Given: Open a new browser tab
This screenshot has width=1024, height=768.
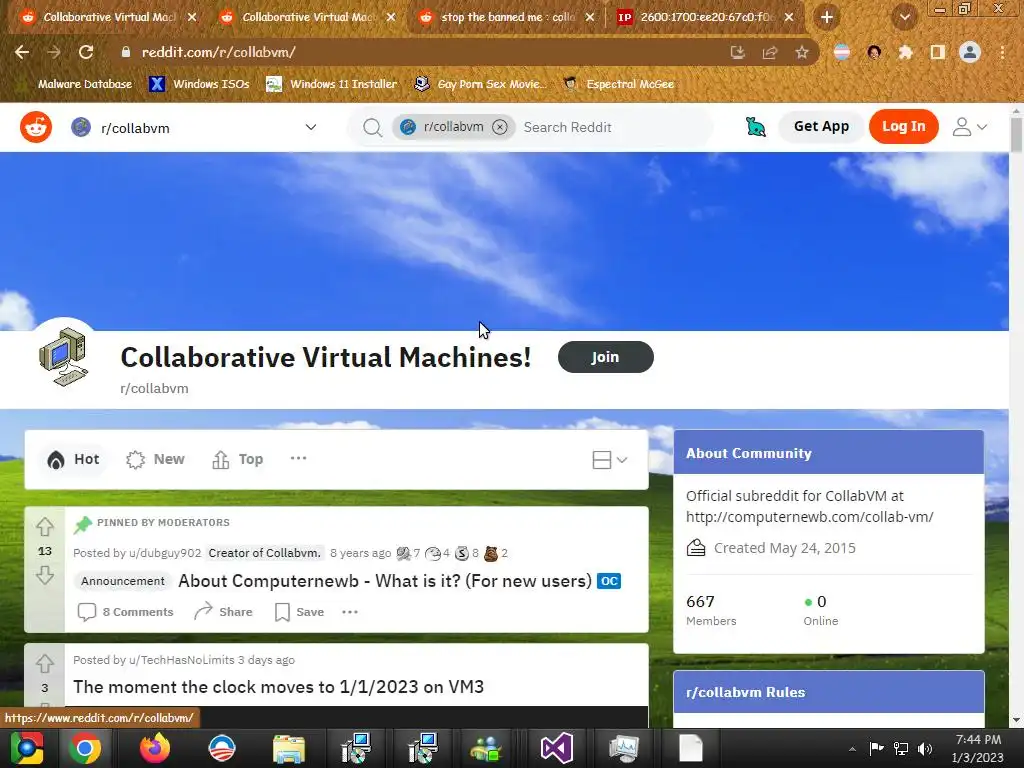Looking at the screenshot, I should pos(827,17).
